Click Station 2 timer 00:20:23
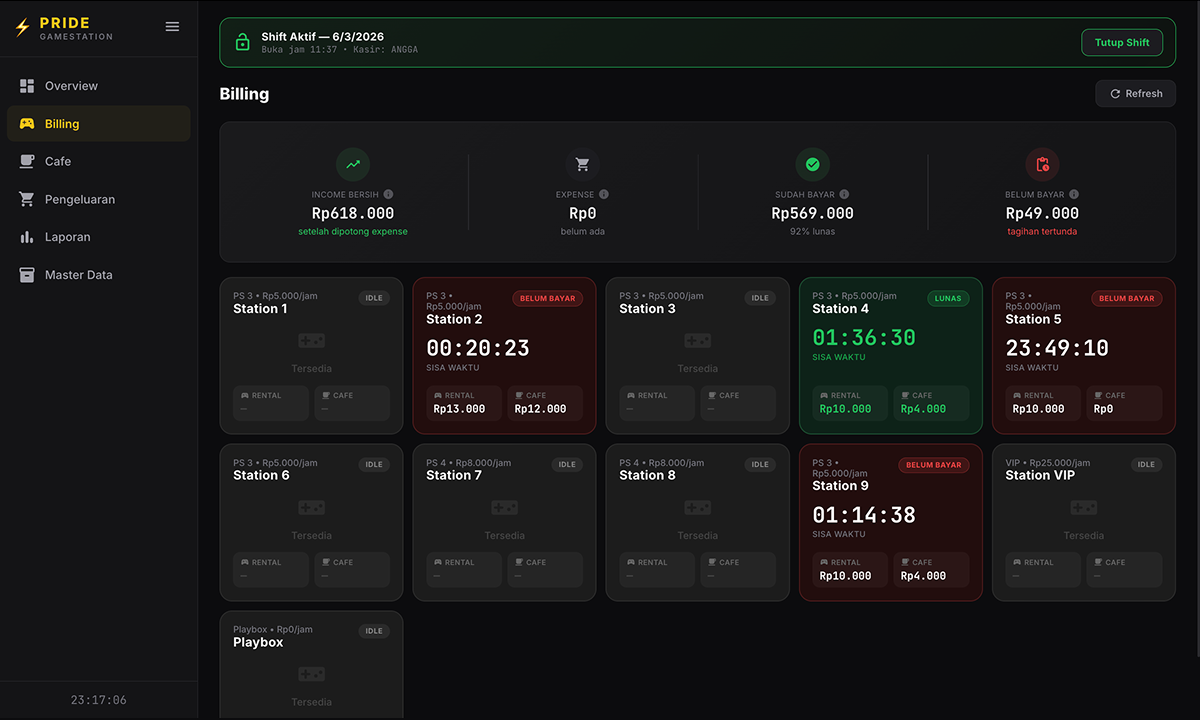This screenshot has height=720, width=1200. 478,348
